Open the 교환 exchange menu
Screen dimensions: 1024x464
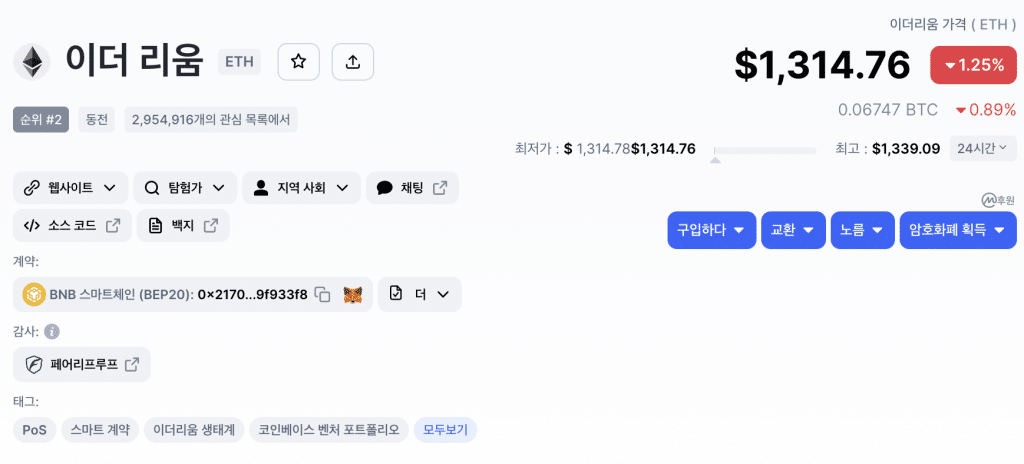coord(793,230)
